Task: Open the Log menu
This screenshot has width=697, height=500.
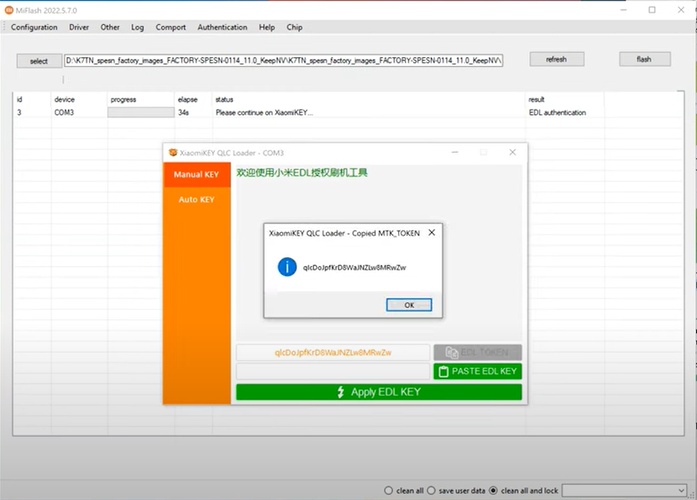Action: (137, 27)
